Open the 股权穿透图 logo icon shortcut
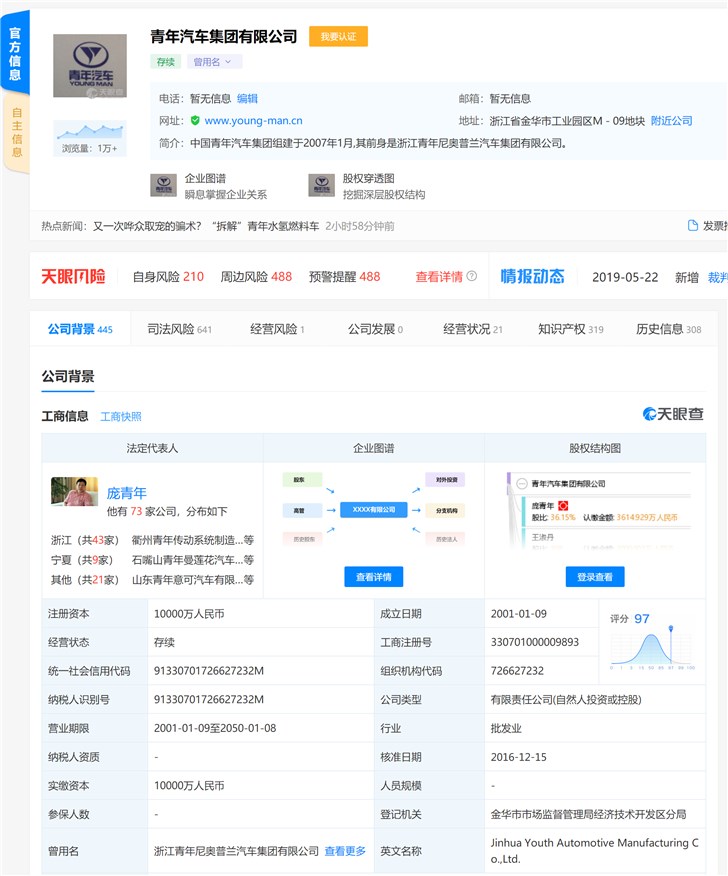Image resolution: width=728 pixels, height=876 pixels. pyautogui.click(x=322, y=185)
